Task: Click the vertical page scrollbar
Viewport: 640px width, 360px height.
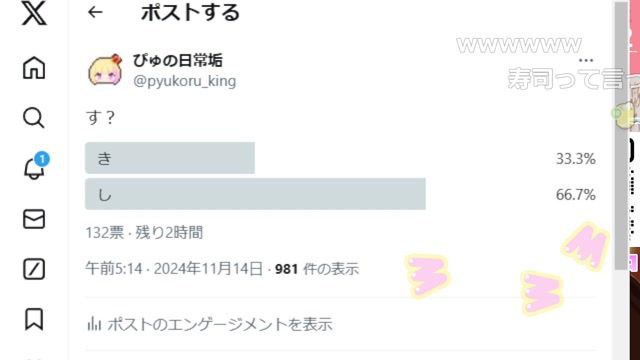Action: tap(621, 135)
